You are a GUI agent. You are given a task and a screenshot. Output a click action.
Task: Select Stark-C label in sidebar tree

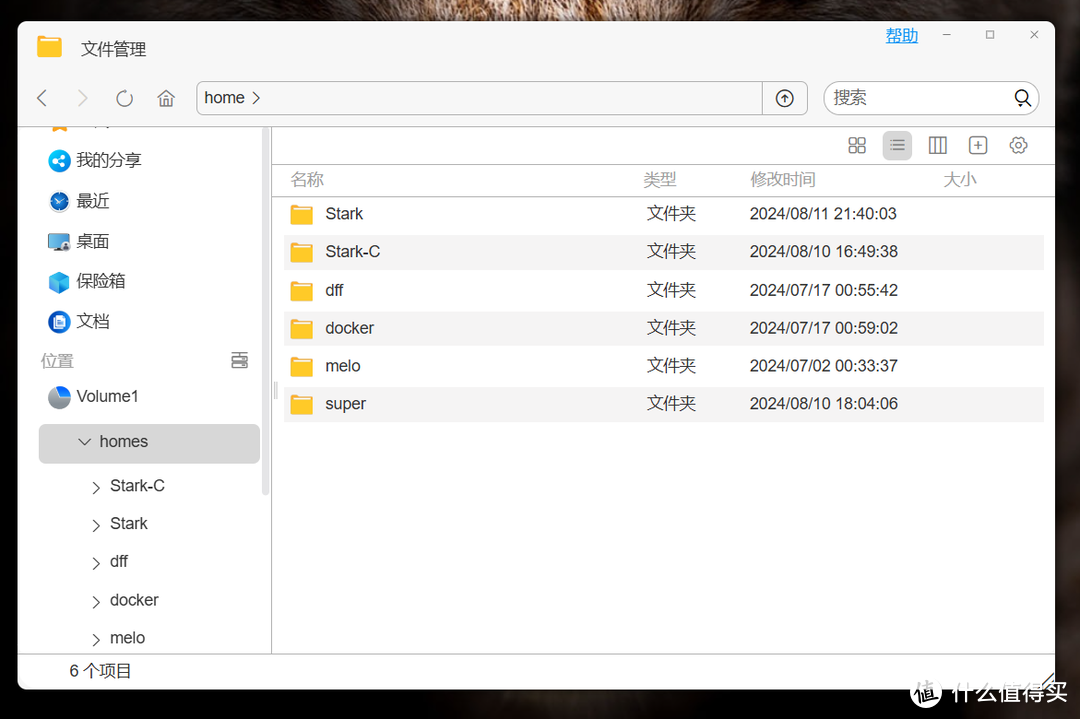[137, 486]
